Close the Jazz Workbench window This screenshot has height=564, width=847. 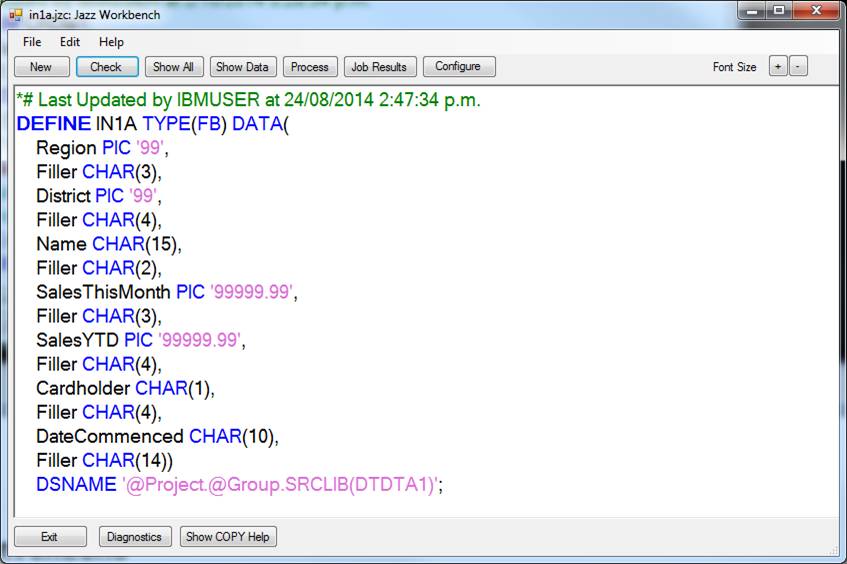coord(817,11)
